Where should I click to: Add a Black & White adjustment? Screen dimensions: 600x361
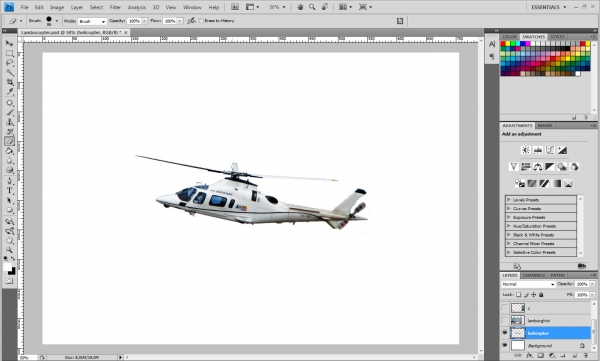click(x=550, y=167)
